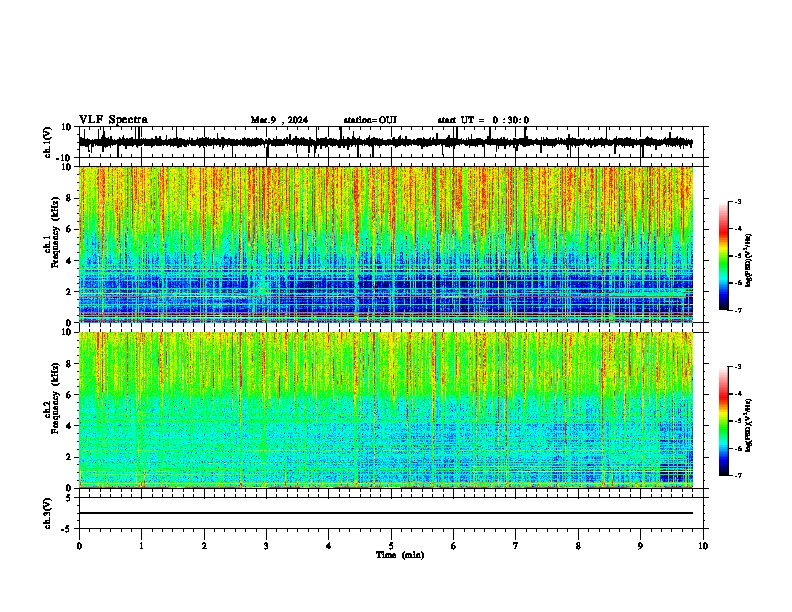The width and height of the screenshot is (792, 612).
Task: Click the time axis tick label "2"
Action: click(x=204, y=546)
